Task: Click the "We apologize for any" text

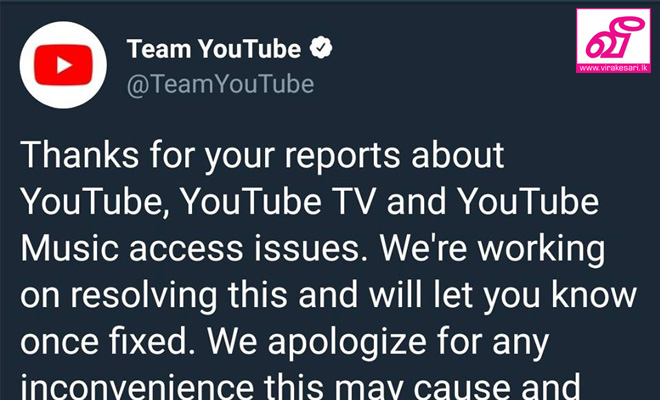Action: coord(378,343)
